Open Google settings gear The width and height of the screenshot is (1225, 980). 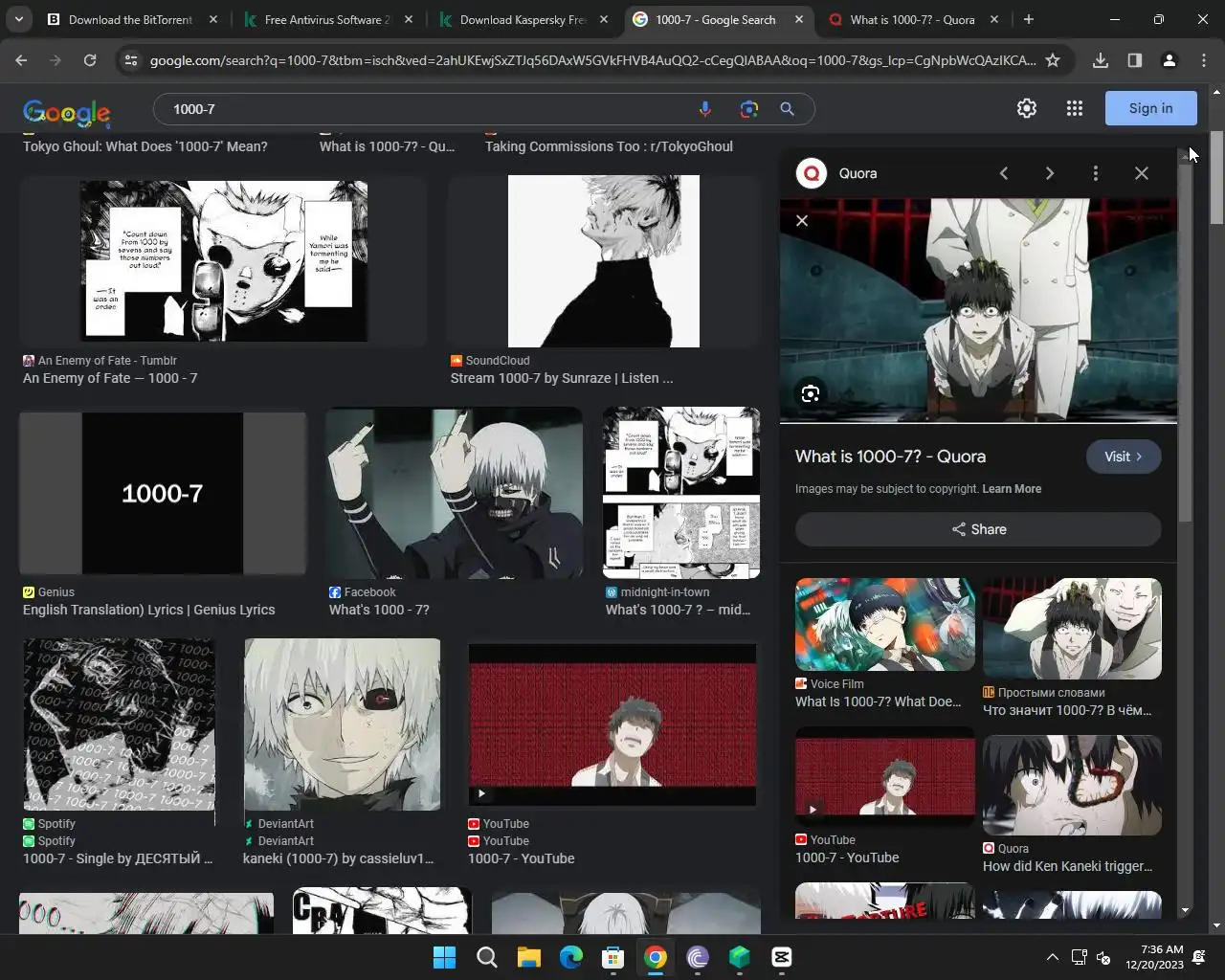coord(1027,108)
